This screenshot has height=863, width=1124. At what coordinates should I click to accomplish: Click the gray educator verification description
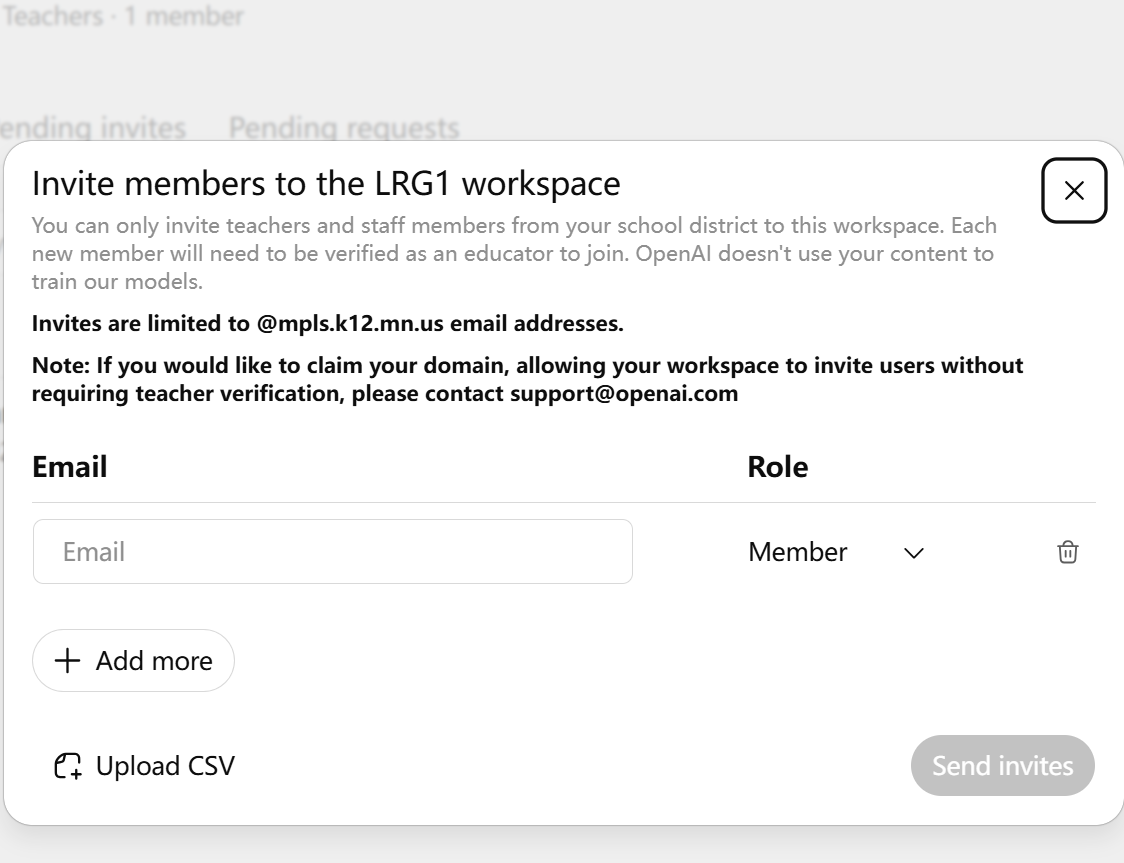(x=514, y=254)
